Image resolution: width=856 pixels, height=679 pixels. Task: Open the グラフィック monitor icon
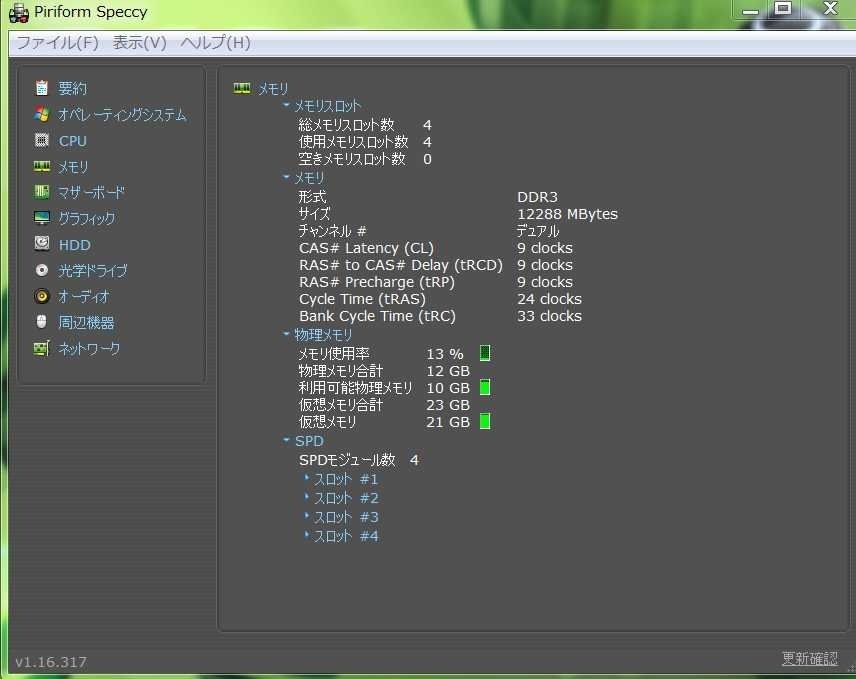[x=42, y=218]
